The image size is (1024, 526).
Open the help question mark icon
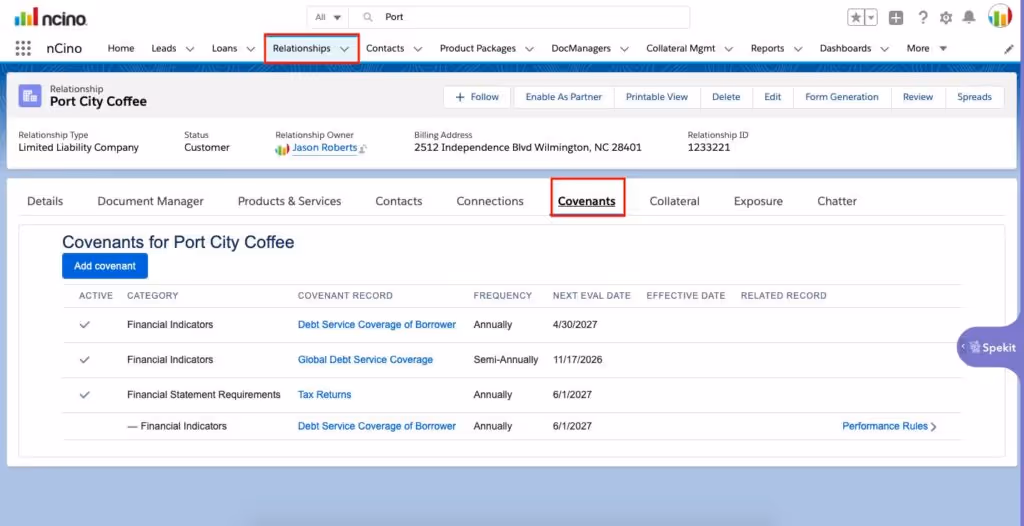click(923, 18)
